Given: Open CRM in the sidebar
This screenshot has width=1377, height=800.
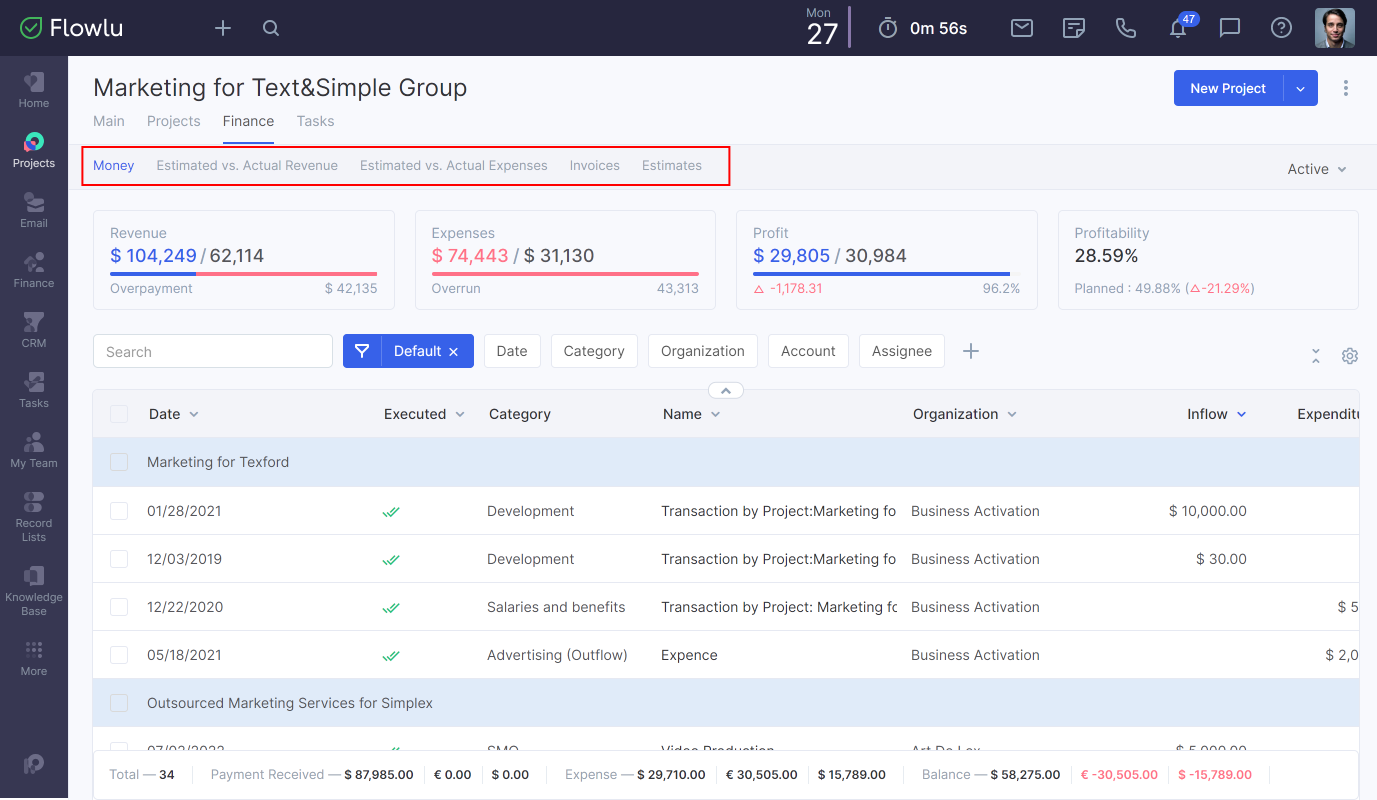Looking at the screenshot, I should (34, 330).
